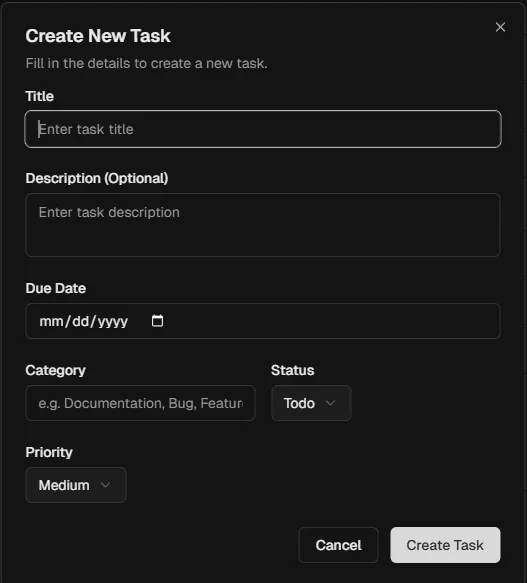Open the calendar date picker icon
The width and height of the screenshot is (527, 583).
click(157, 321)
